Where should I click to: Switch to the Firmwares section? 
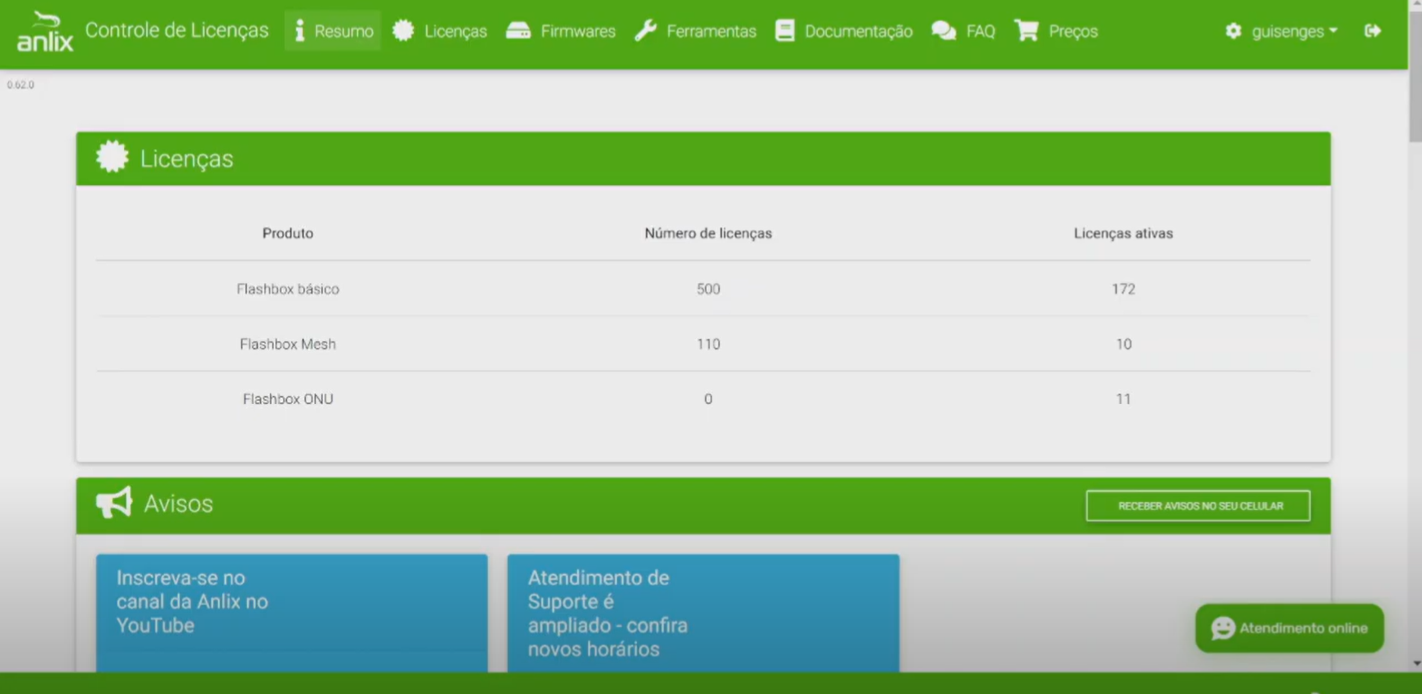point(577,30)
